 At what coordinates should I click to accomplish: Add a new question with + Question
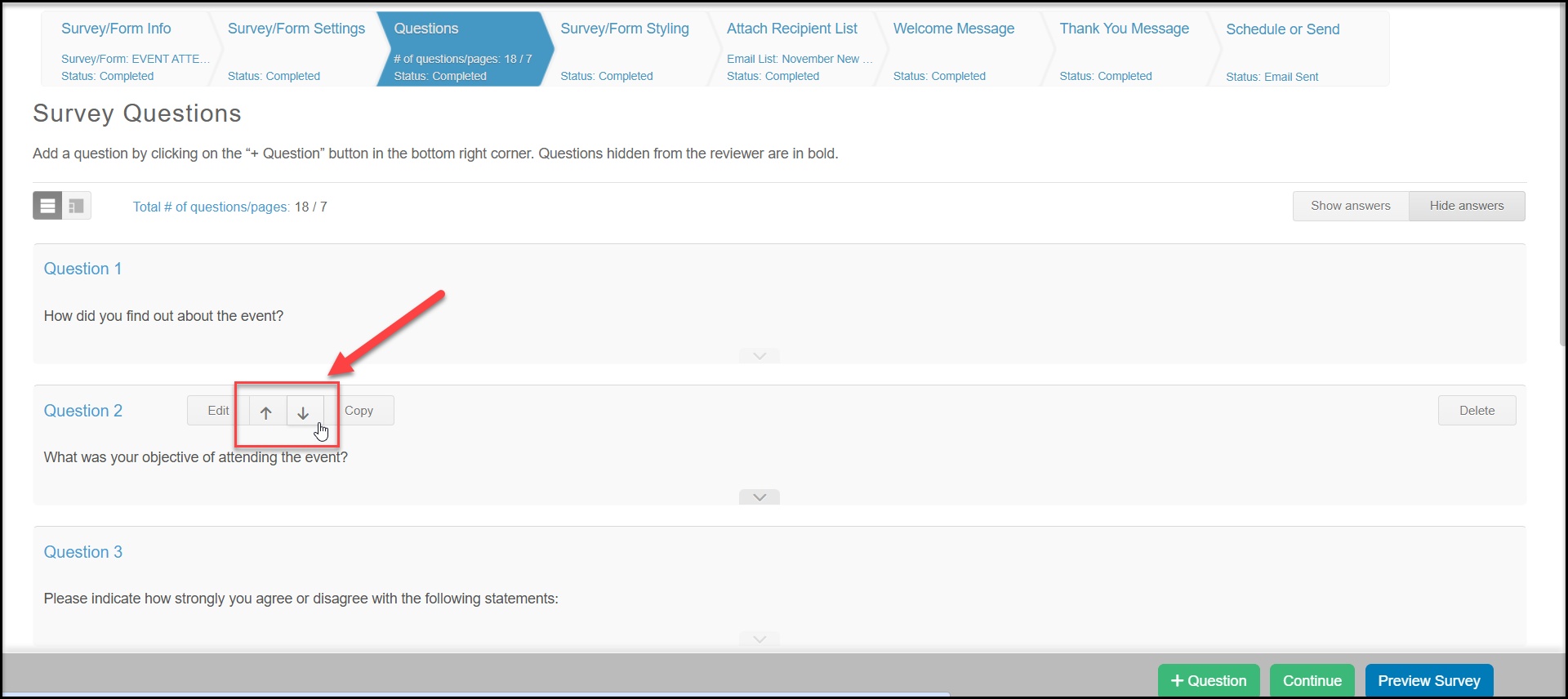pos(1209,680)
